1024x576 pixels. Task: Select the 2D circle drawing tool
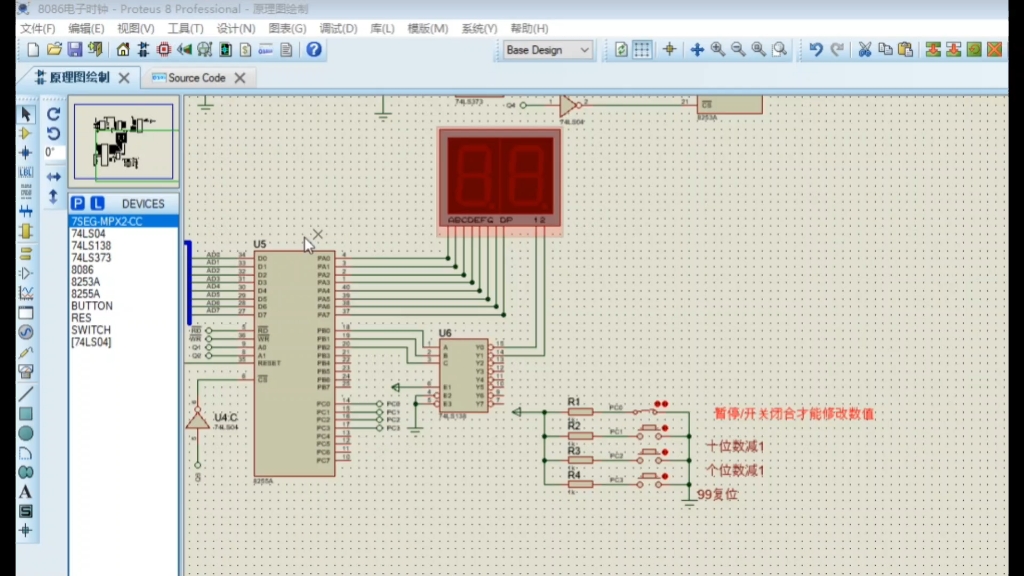[25, 433]
